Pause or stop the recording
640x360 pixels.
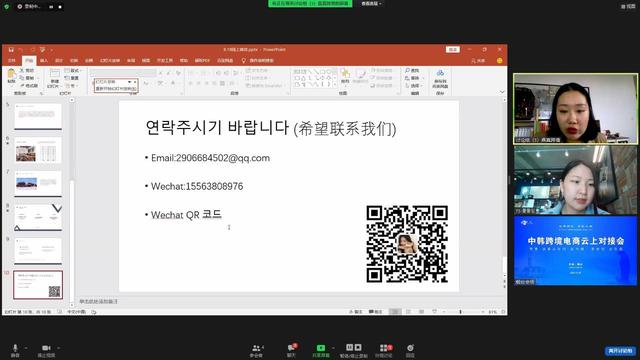click(353, 350)
